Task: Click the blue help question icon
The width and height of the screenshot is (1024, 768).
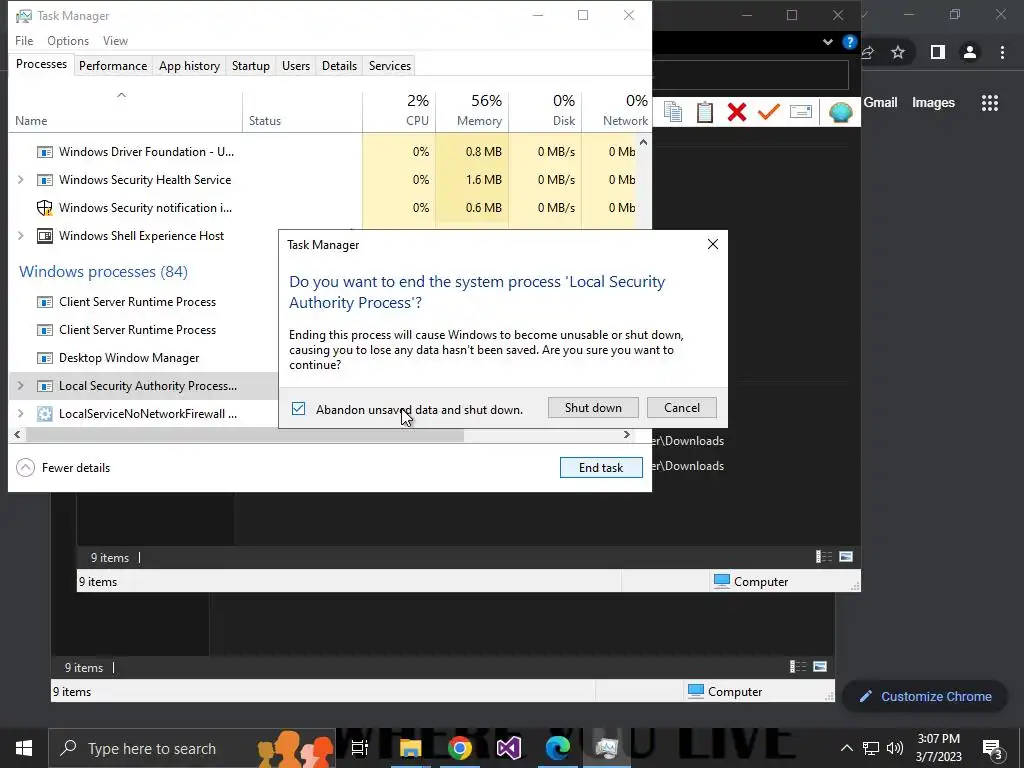Action: (850, 42)
